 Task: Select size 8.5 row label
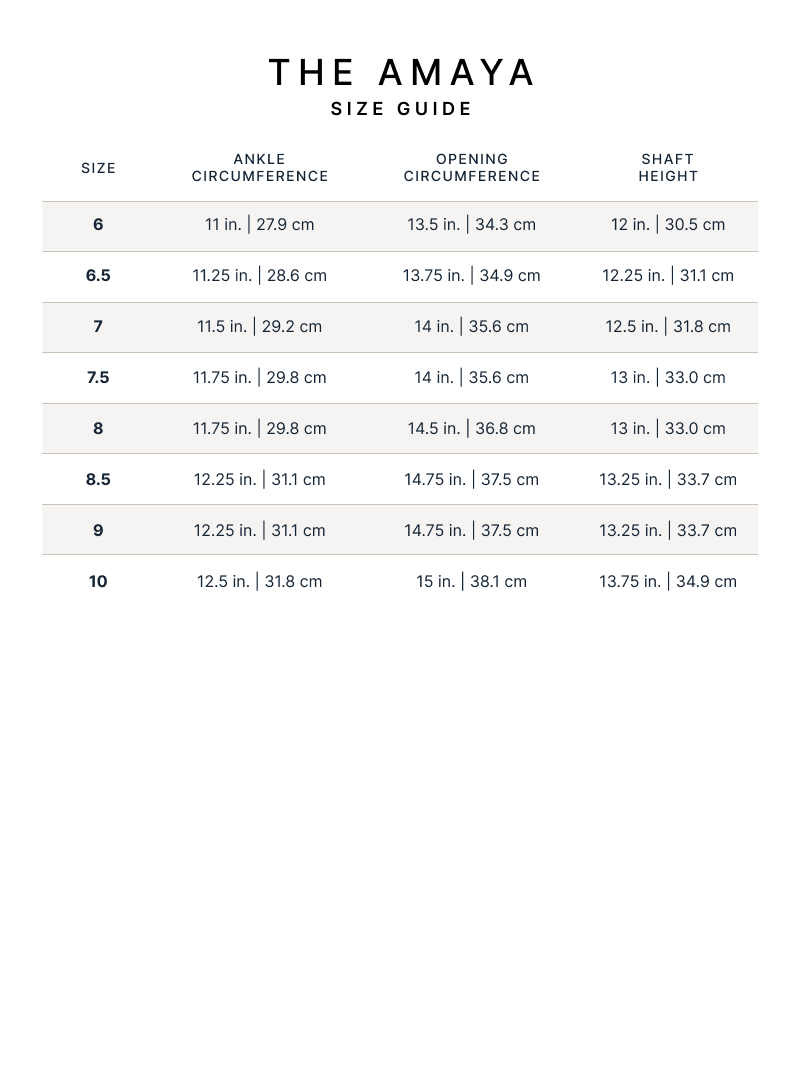98,480
